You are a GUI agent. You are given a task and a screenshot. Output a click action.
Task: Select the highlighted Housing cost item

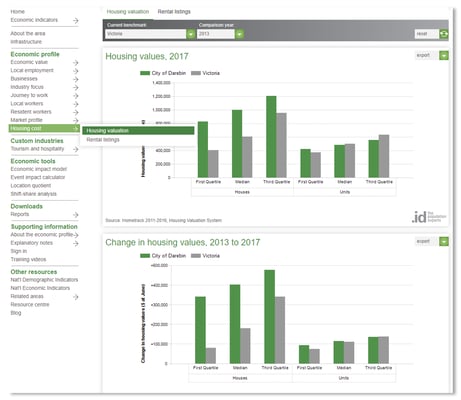44,128
